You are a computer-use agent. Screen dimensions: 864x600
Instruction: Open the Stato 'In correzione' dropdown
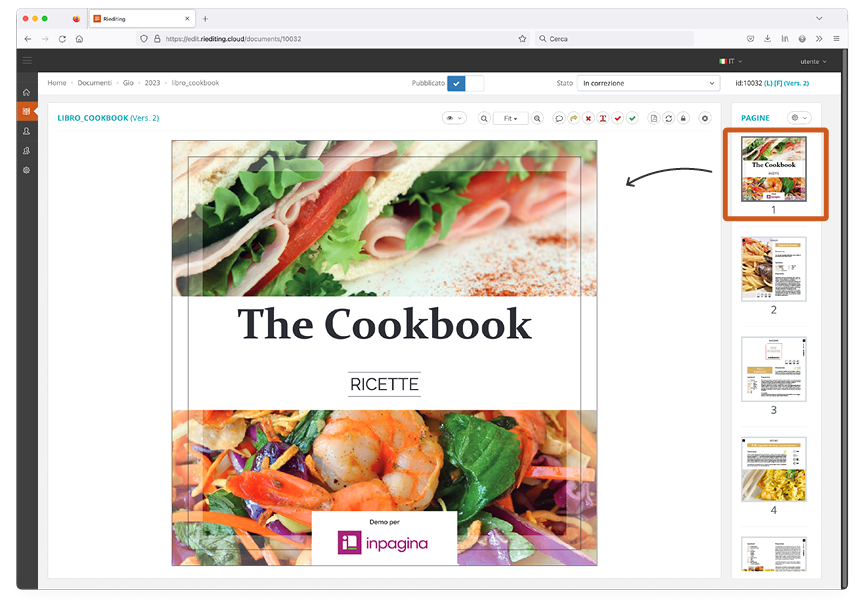[x=647, y=83]
